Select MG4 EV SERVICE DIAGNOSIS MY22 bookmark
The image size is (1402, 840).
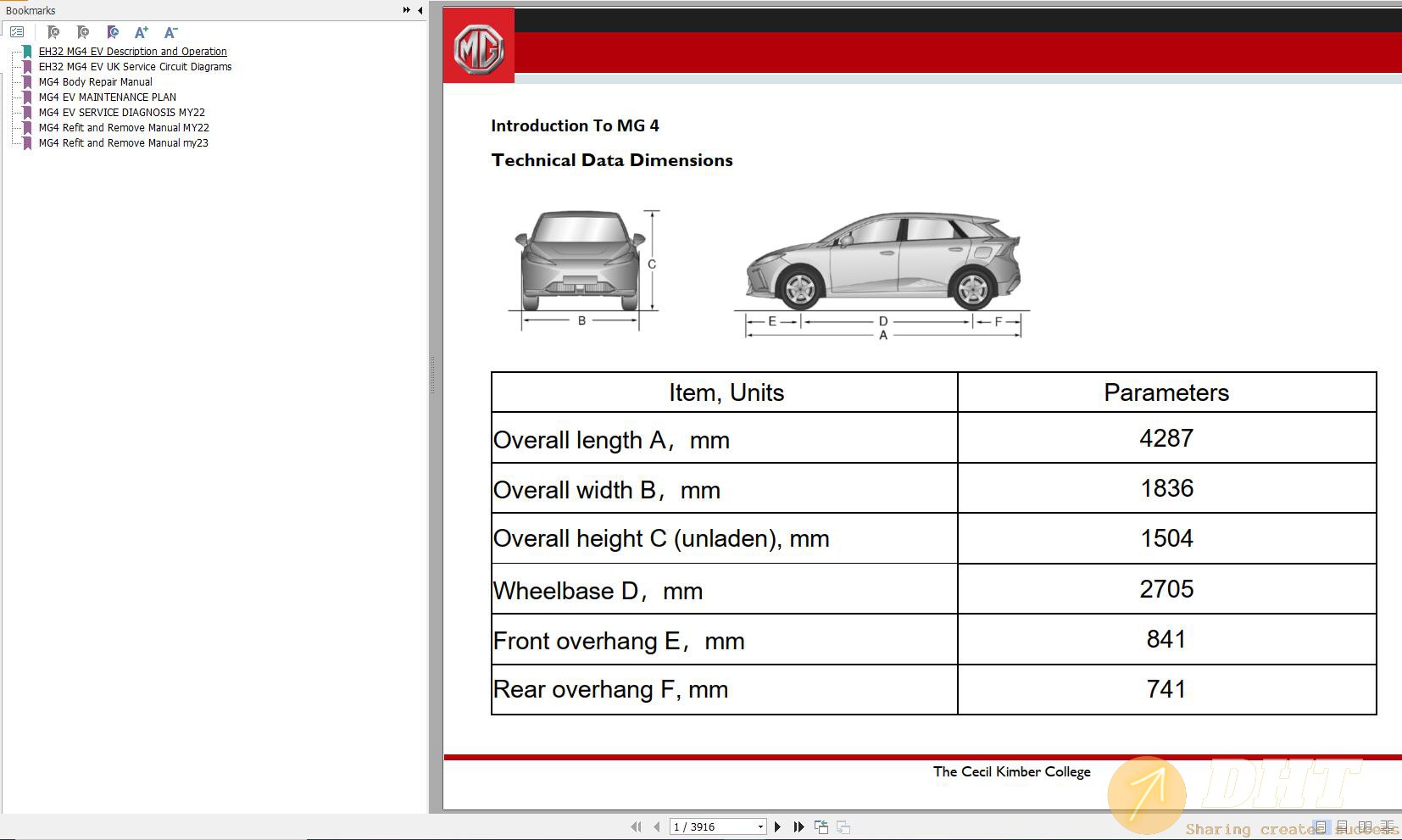[x=121, y=113]
